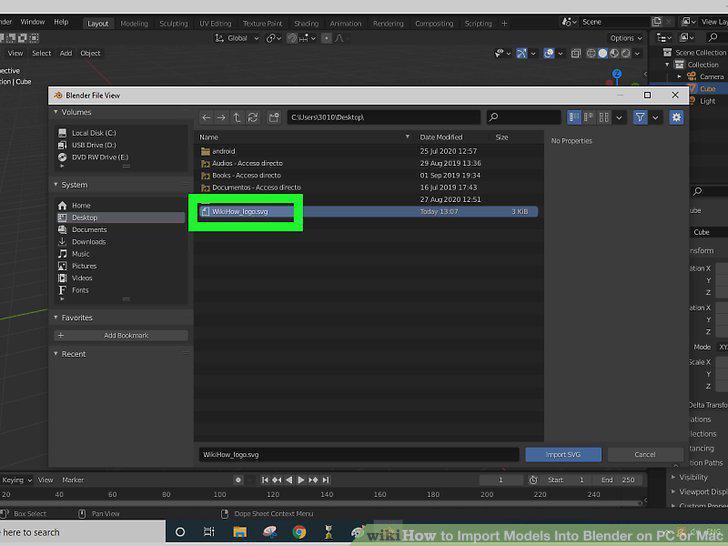
Task: Open viewport Options dropdown
Action: [625, 38]
